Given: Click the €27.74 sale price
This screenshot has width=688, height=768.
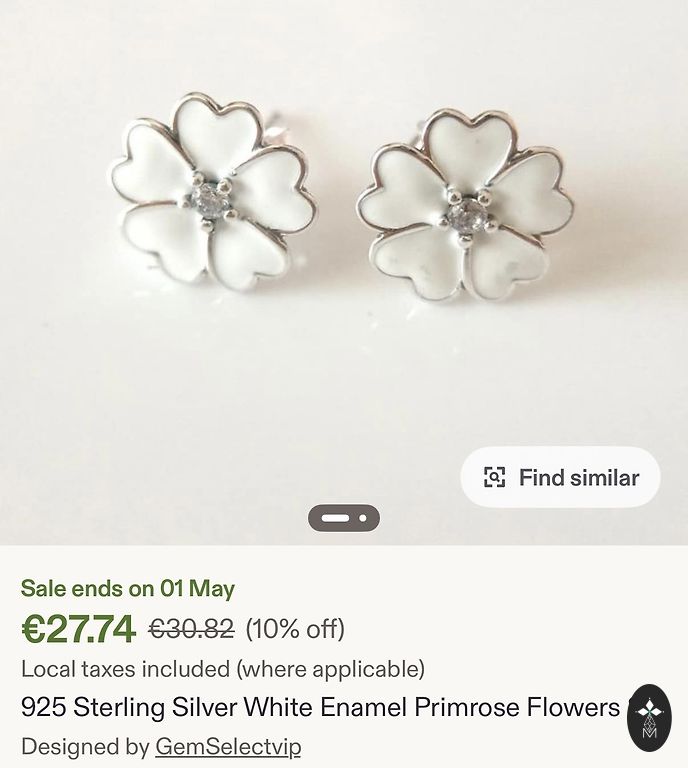Looking at the screenshot, I should pyautogui.click(x=78, y=629).
